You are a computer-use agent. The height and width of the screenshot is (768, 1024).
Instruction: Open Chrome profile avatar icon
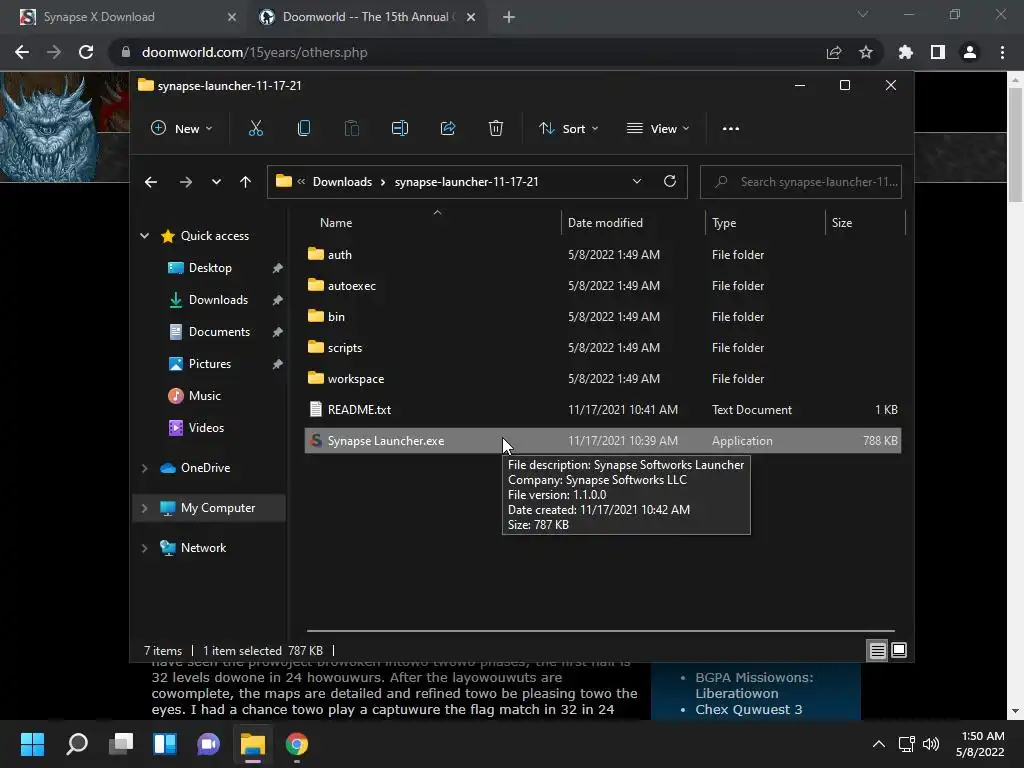[970, 52]
